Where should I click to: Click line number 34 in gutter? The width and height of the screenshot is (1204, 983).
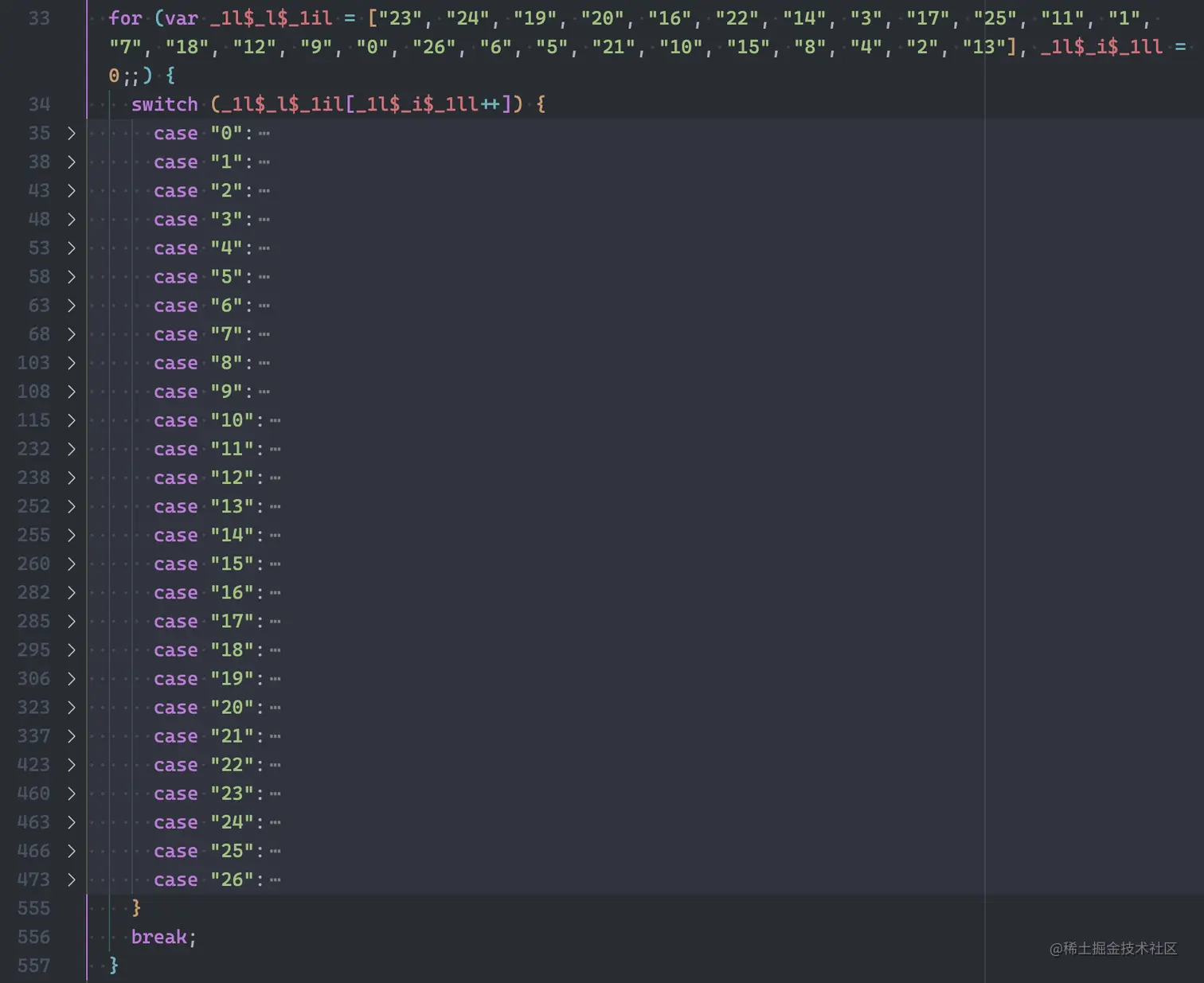click(x=39, y=104)
